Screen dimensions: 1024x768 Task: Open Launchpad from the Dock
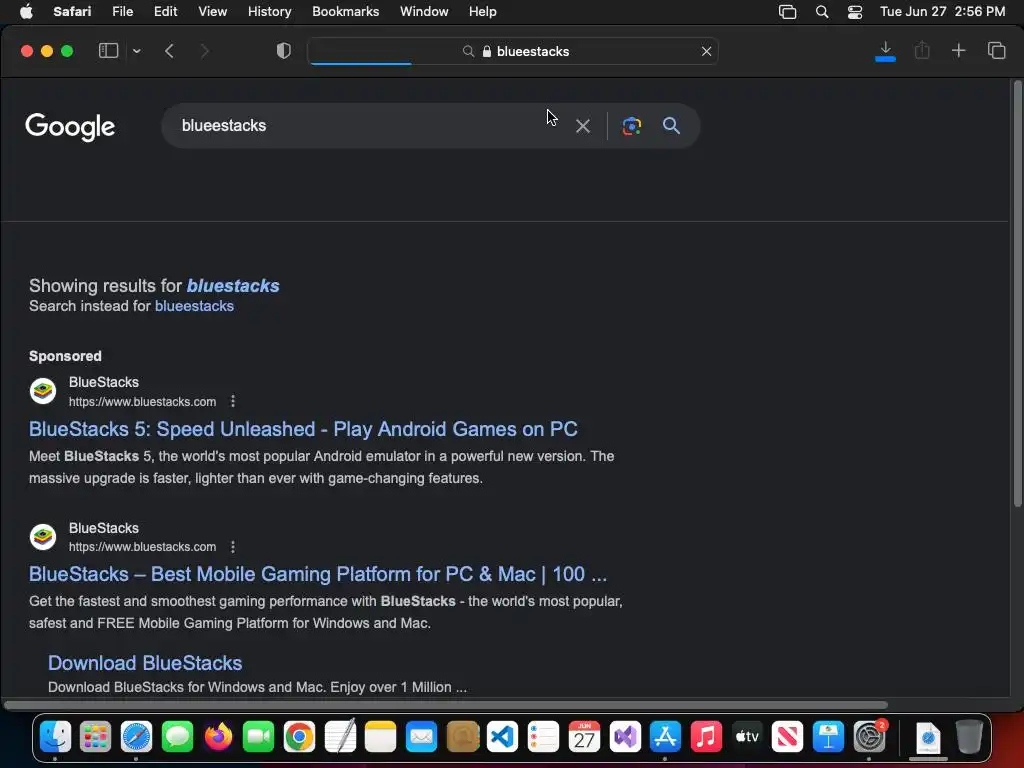coord(95,737)
